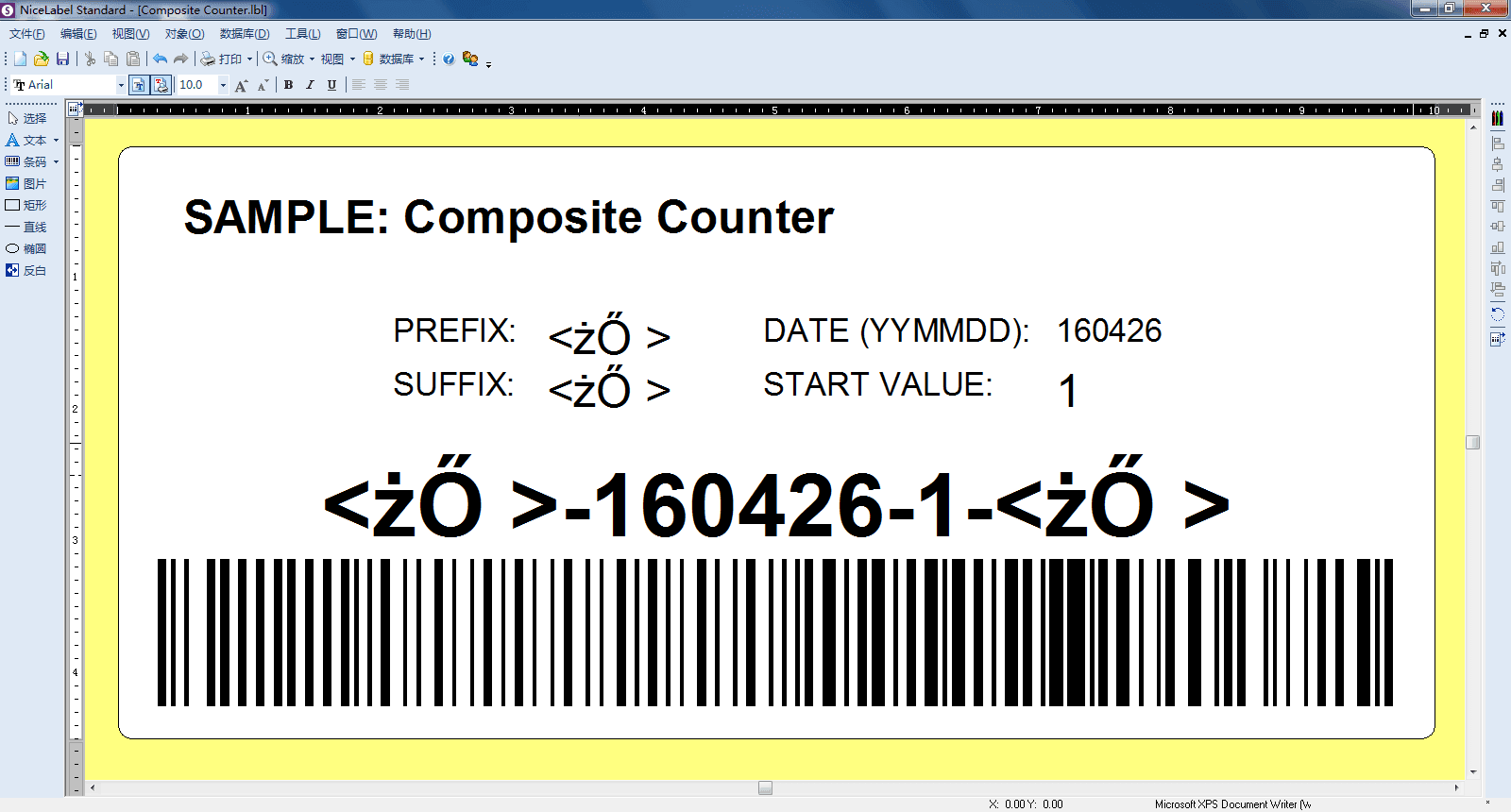
Task: Toggle italic formatting
Action: (310, 85)
